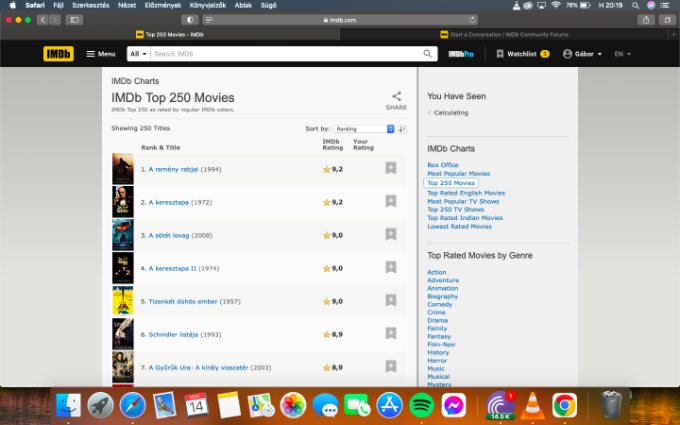The image size is (680, 425).
Task: Open the Reader view icon in address bar
Action: coord(209,20)
